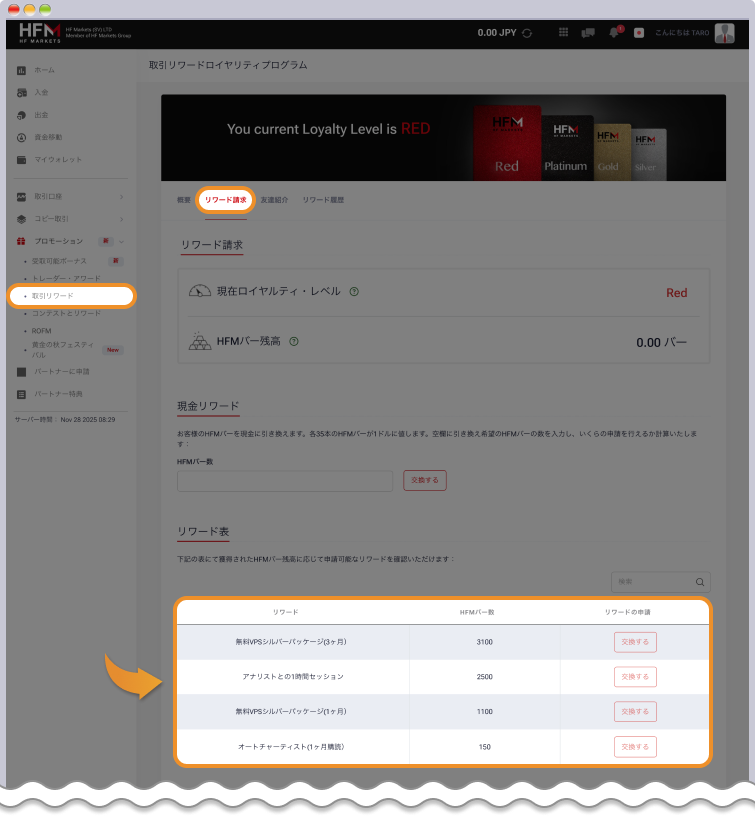Select 取引リワード in the sidebar

(53, 296)
